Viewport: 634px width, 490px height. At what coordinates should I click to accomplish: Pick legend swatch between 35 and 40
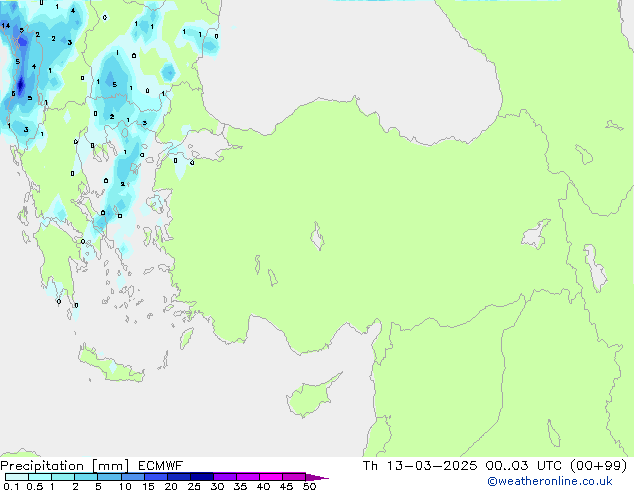click(x=248, y=477)
